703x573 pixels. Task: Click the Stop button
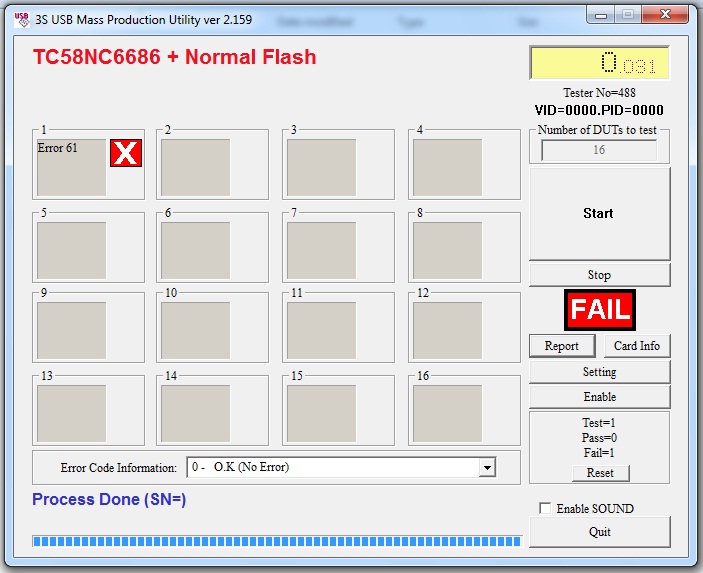[x=599, y=275]
